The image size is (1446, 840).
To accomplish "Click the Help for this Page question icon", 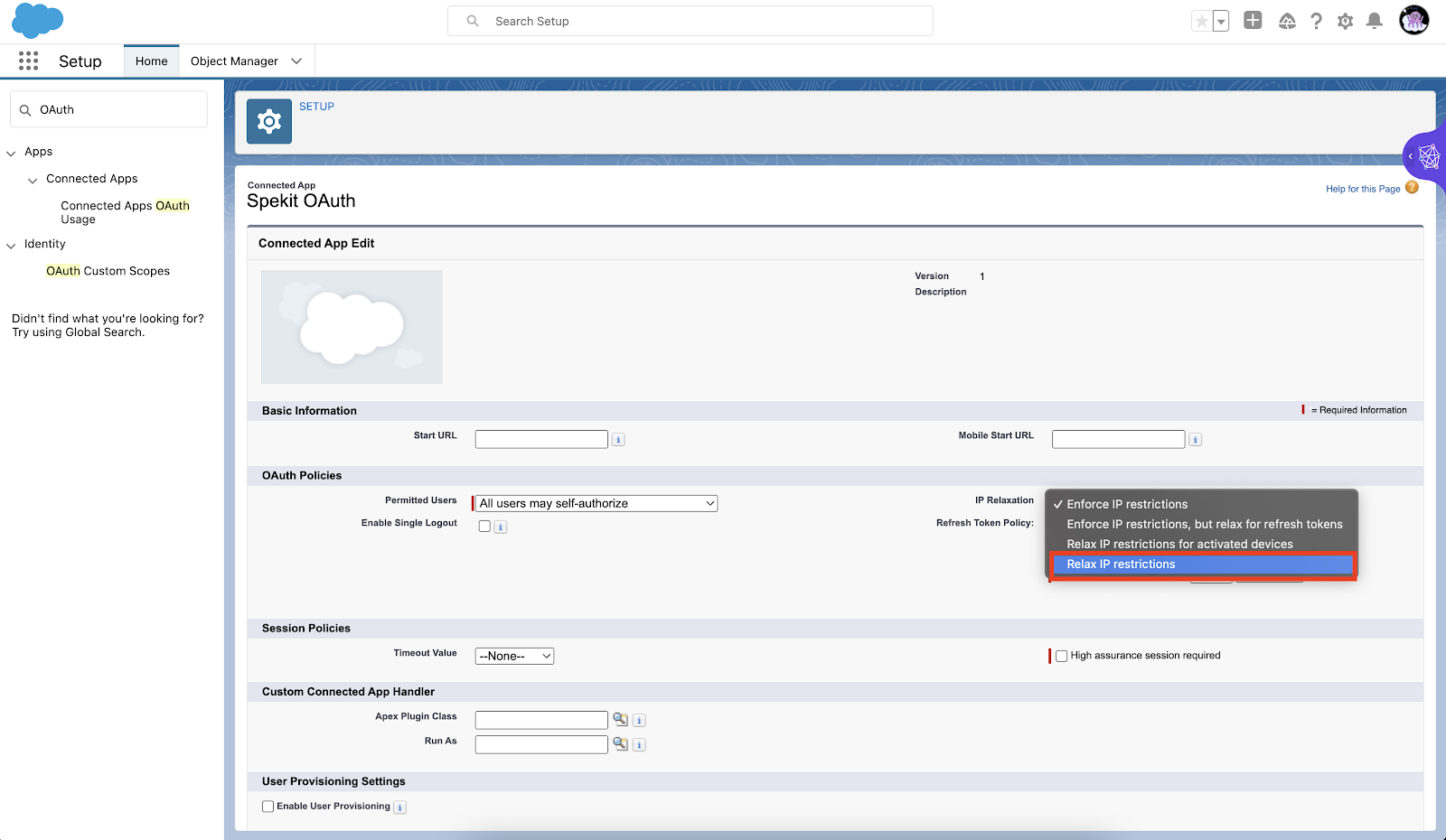I will coord(1412,187).
